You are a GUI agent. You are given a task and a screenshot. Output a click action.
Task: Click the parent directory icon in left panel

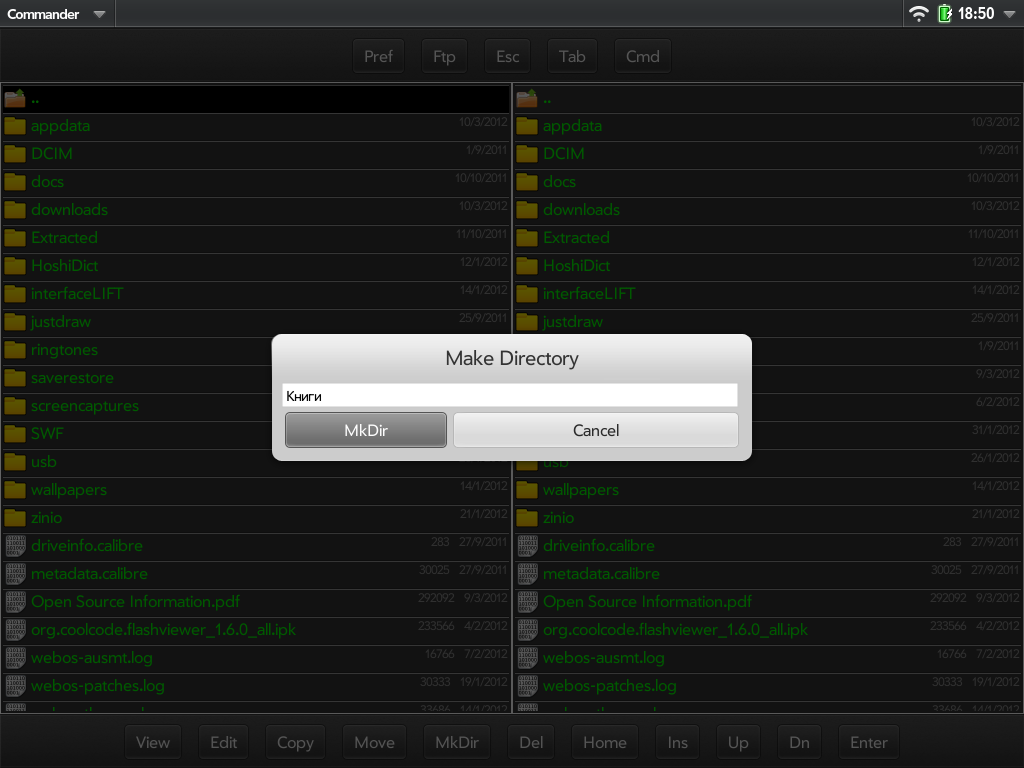pos(15,98)
